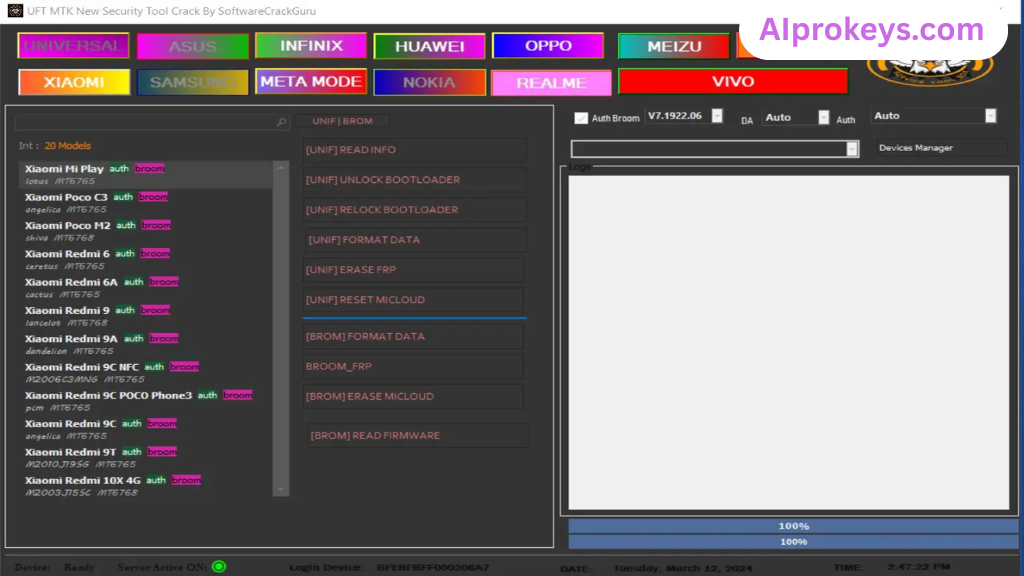This screenshot has width=1024, height=576.
Task: Open the NOKIA brand tab
Action: click(429, 82)
